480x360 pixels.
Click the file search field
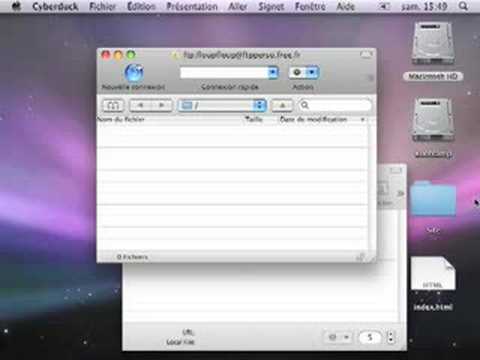point(335,106)
